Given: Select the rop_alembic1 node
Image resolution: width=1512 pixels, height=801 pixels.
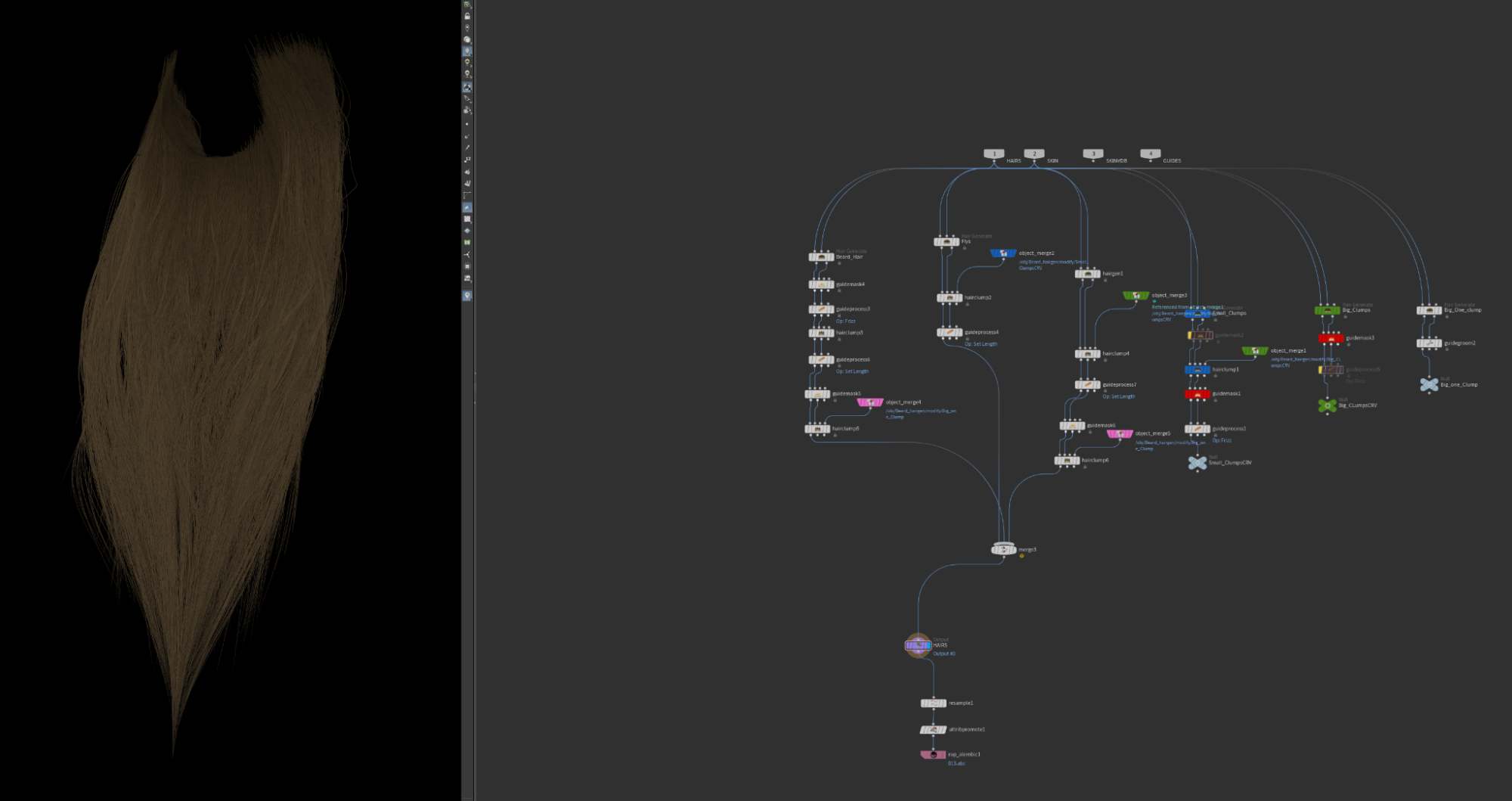Looking at the screenshot, I should (933, 755).
